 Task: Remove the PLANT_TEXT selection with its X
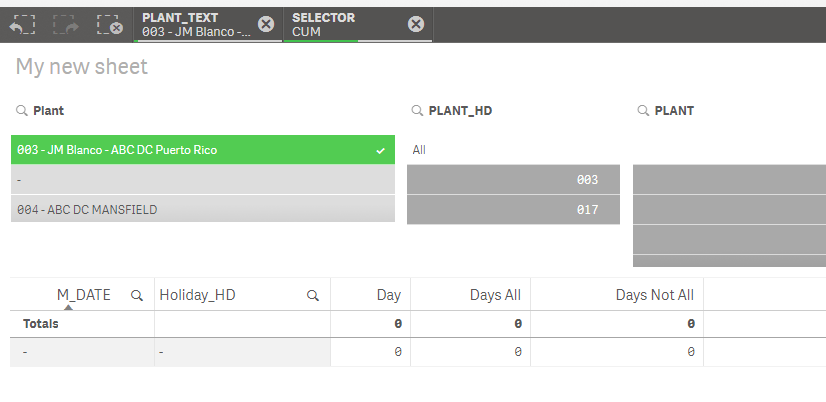click(265, 25)
